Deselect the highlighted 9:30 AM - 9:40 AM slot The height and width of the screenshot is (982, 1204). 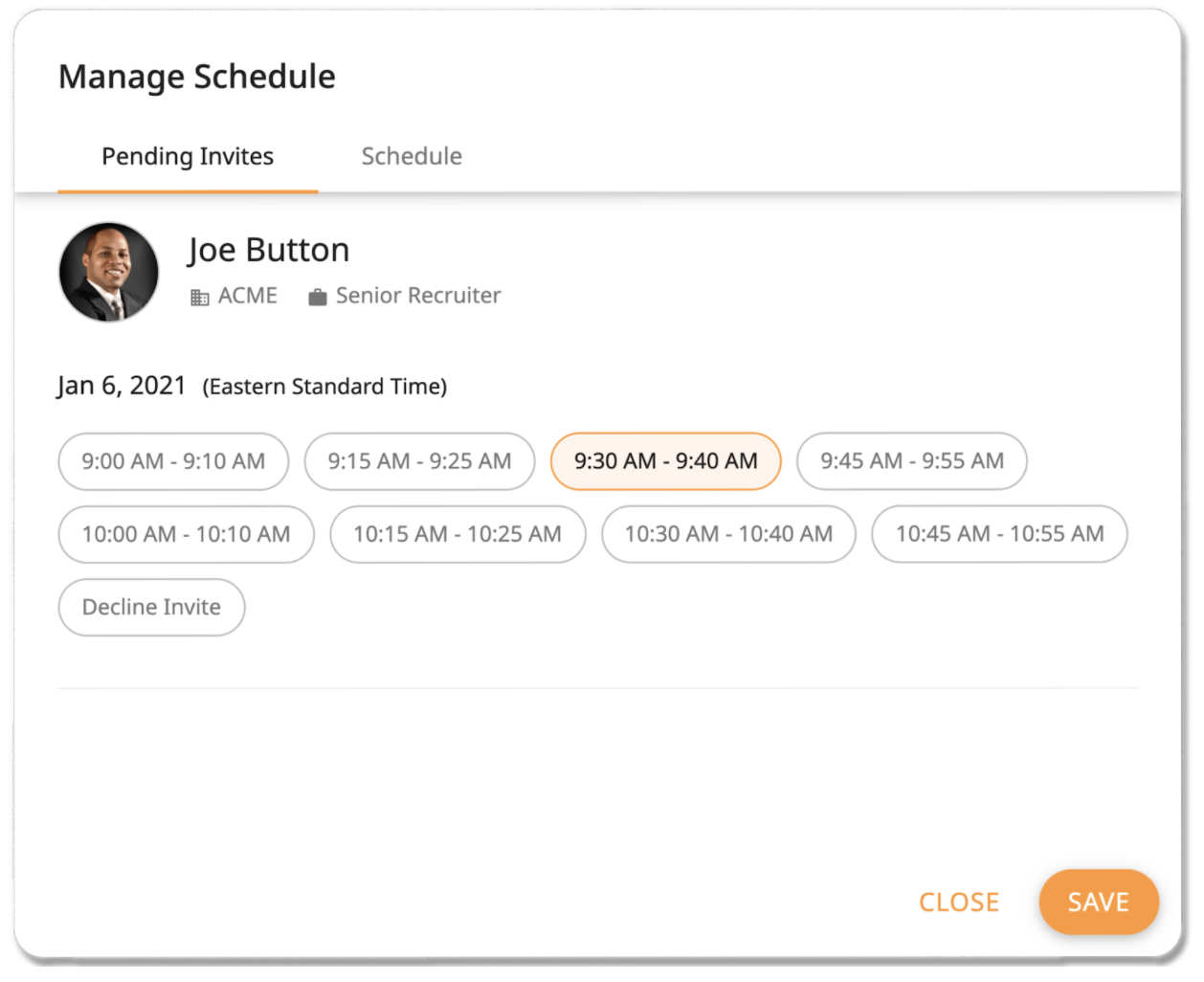point(665,461)
